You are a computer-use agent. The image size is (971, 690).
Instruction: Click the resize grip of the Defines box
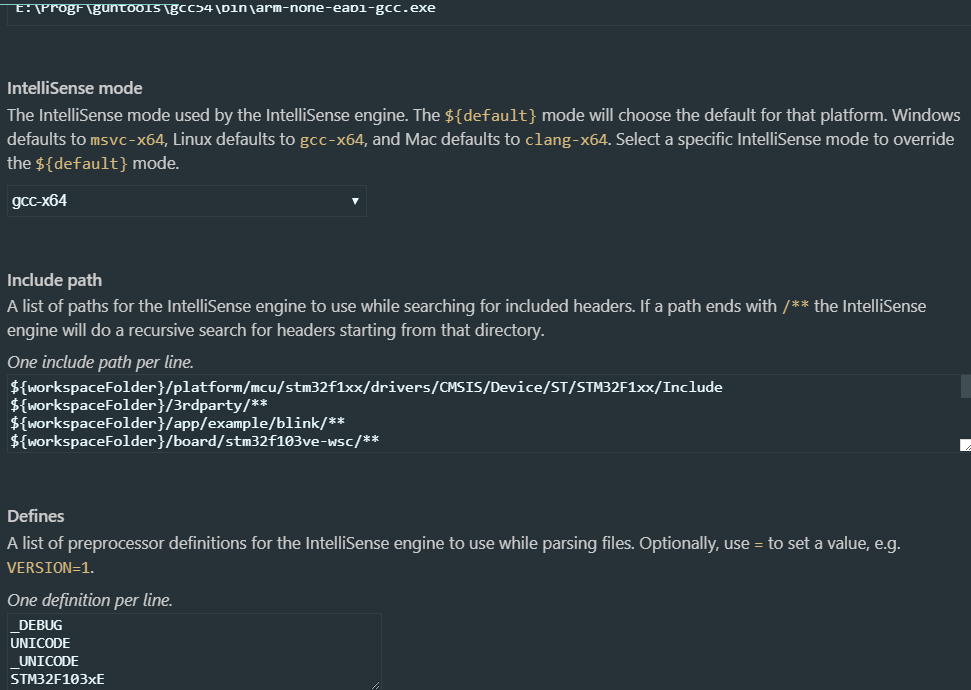pos(376,684)
